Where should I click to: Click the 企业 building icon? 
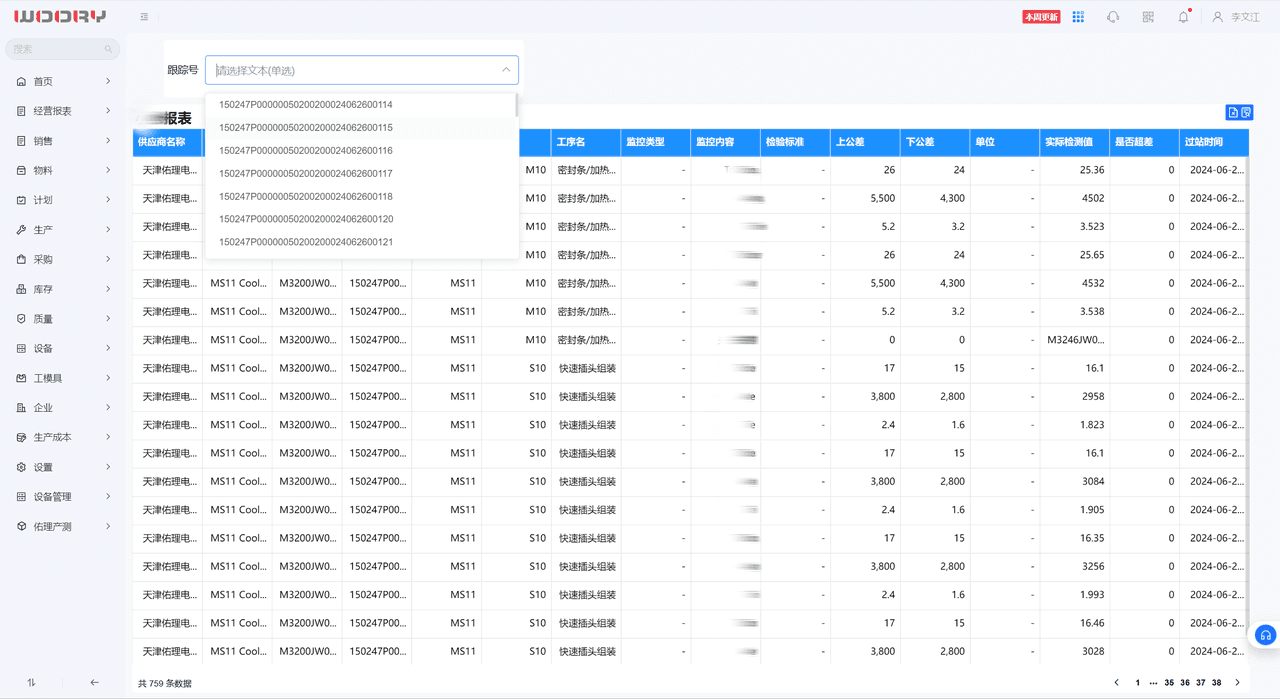[x=22, y=408]
